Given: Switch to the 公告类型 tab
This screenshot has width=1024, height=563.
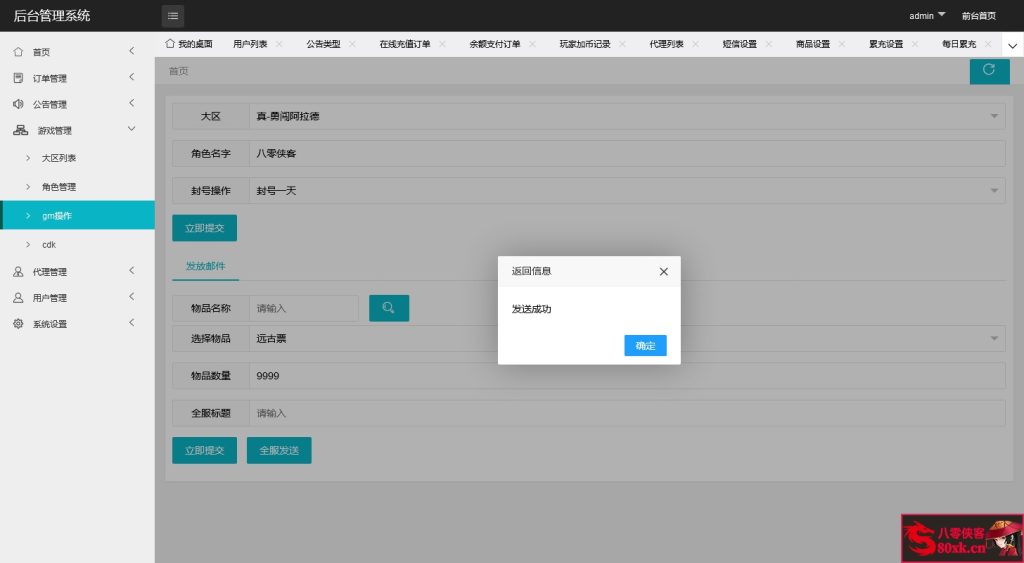Looking at the screenshot, I should 323,44.
